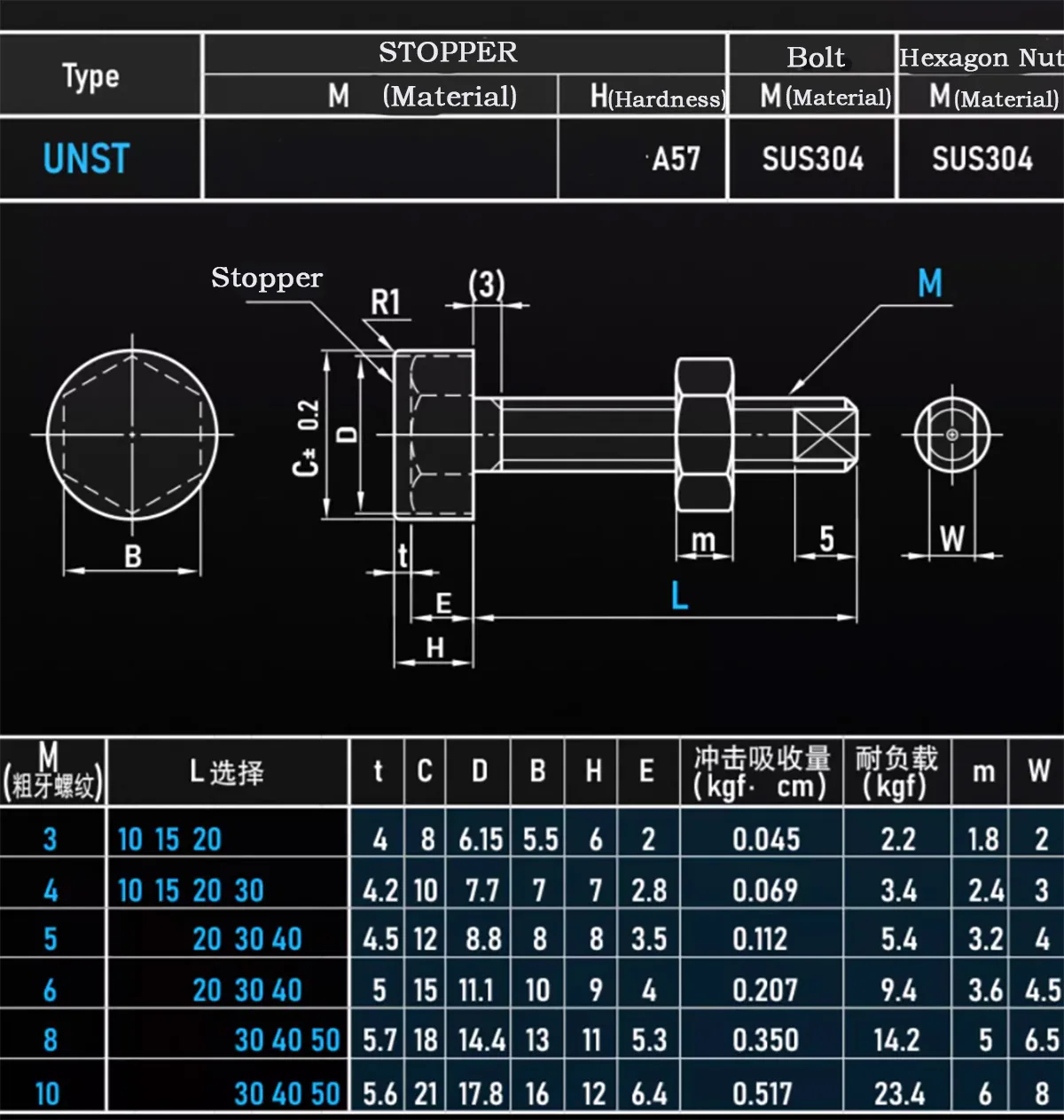Image resolution: width=1064 pixels, height=1120 pixels.
Task: Click the circular stopper front view
Action: (132, 435)
